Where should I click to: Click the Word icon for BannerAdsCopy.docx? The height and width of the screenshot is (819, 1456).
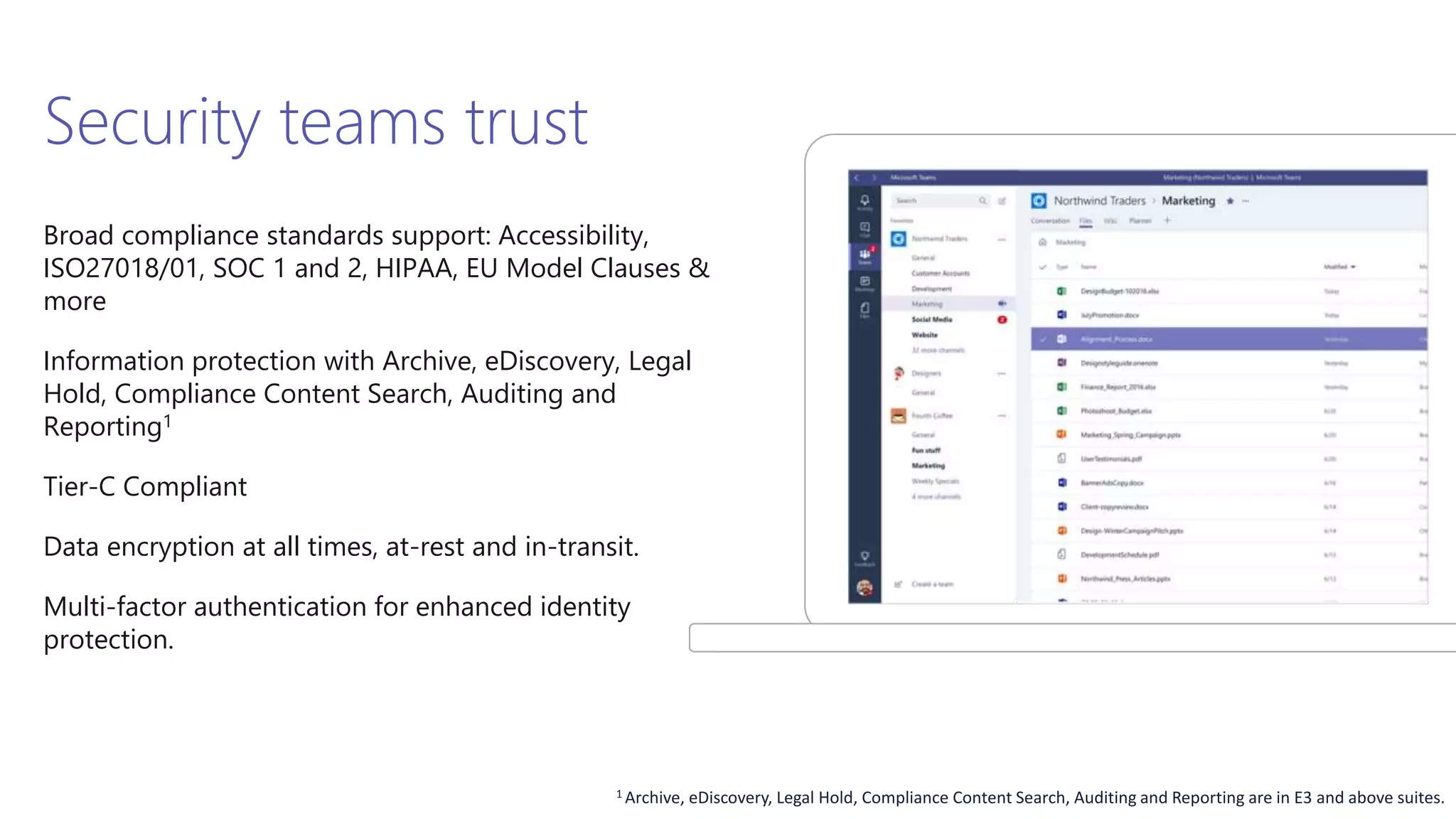[1061, 483]
